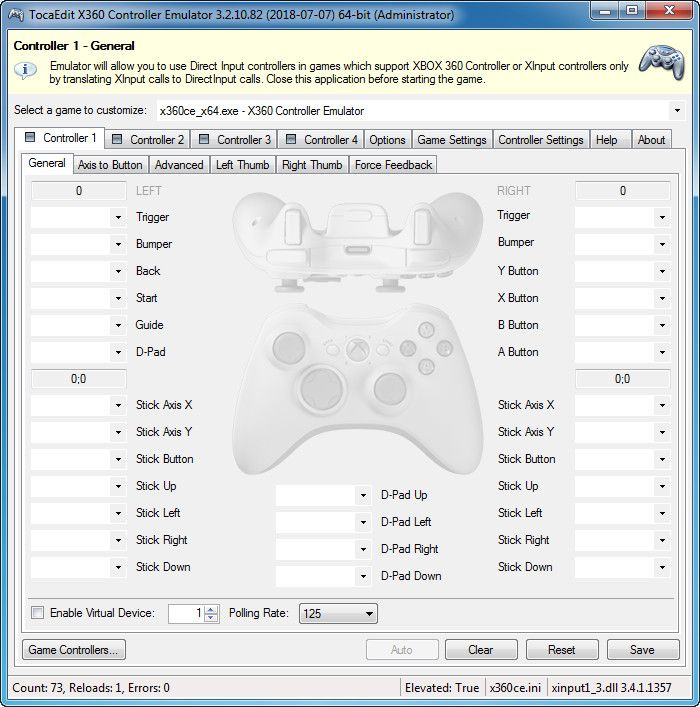
Task: Click the Save button
Action: pyautogui.click(x=642, y=650)
